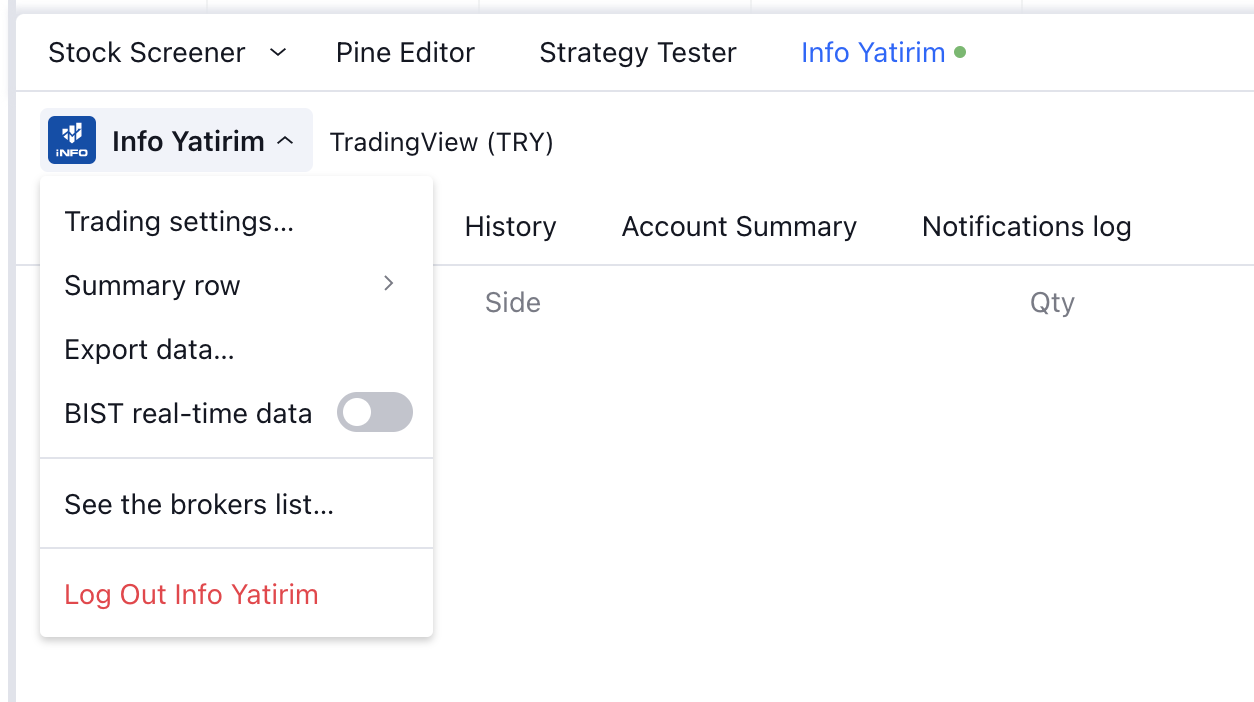Open the Strategy Tester tab
The image size is (1254, 702).
pyautogui.click(x=638, y=52)
